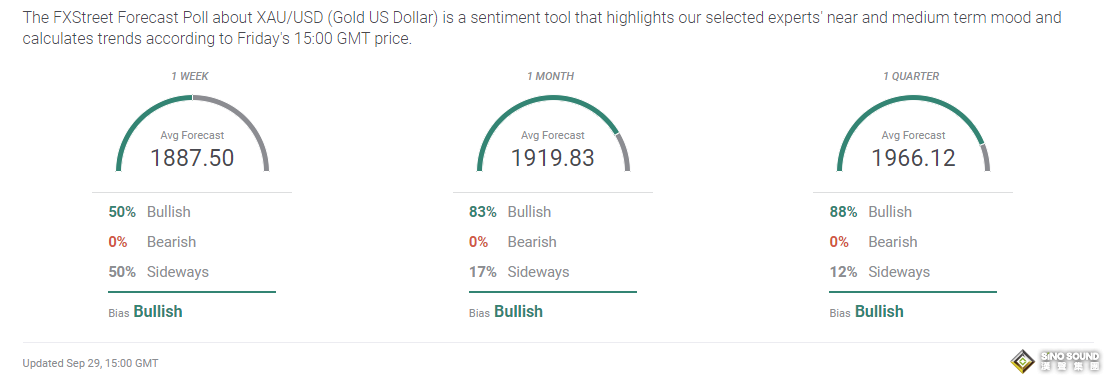Image resolution: width=1109 pixels, height=383 pixels.
Task: Click the 1919.83 average forecast value
Action: coord(552,158)
